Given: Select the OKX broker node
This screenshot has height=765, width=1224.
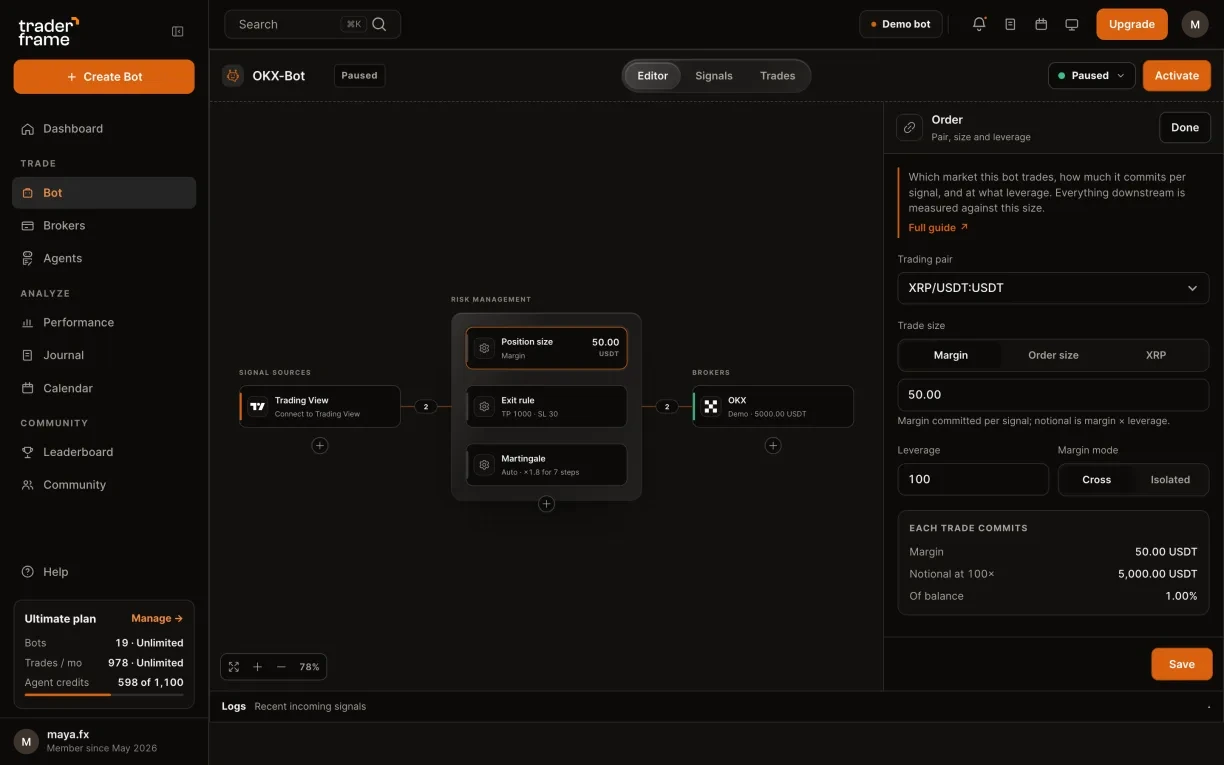Looking at the screenshot, I should click(x=773, y=407).
